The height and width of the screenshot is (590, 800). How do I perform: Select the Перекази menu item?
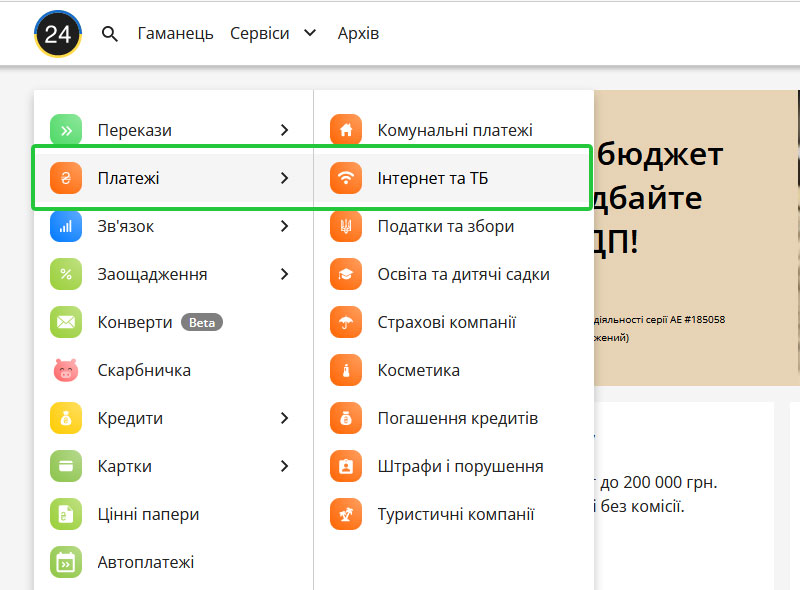(135, 130)
